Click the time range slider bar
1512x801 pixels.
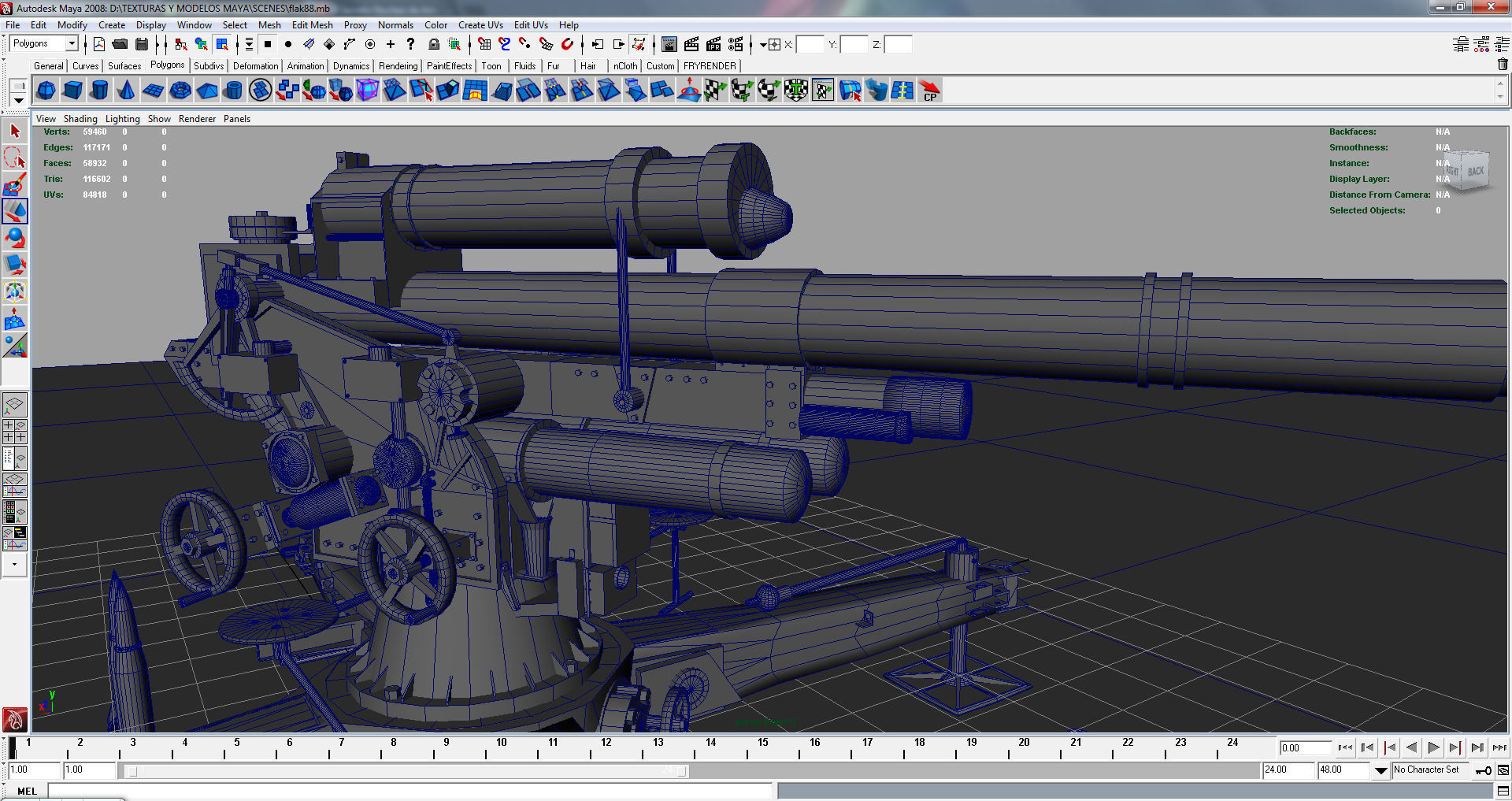[x=407, y=771]
